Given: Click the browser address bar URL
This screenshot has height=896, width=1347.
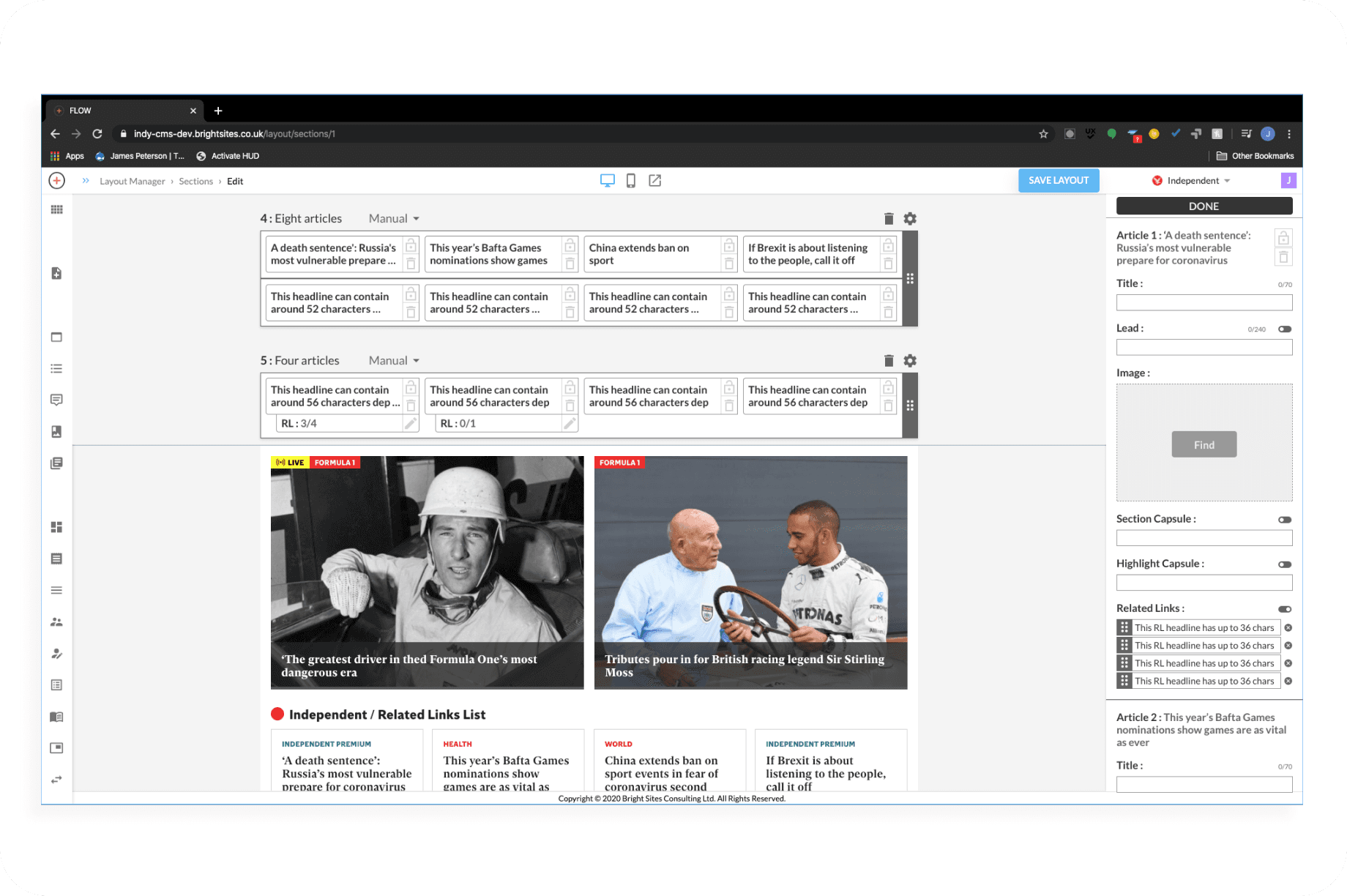Looking at the screenshot, I should pyautogui.click(x=234, y=134).
